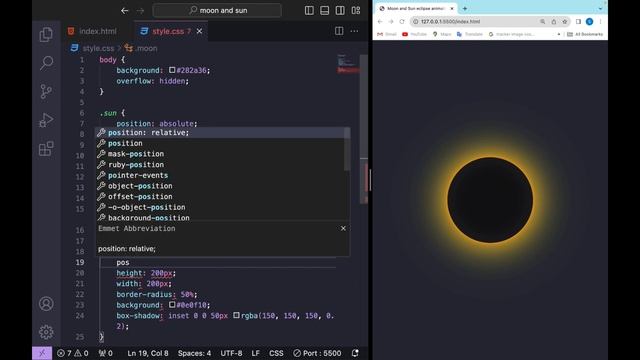Open the Accounts menu in the activity bar
640x360 pixels.
coord(46,304)
